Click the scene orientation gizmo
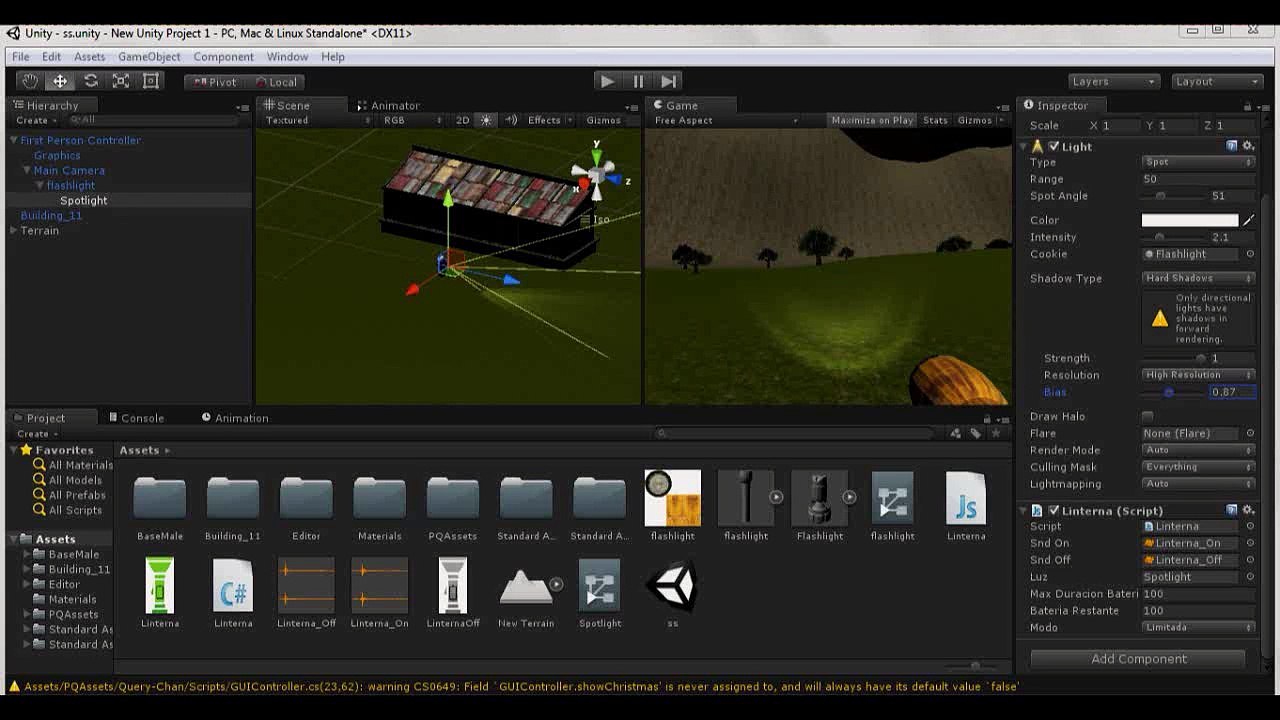 click(596, 176)
